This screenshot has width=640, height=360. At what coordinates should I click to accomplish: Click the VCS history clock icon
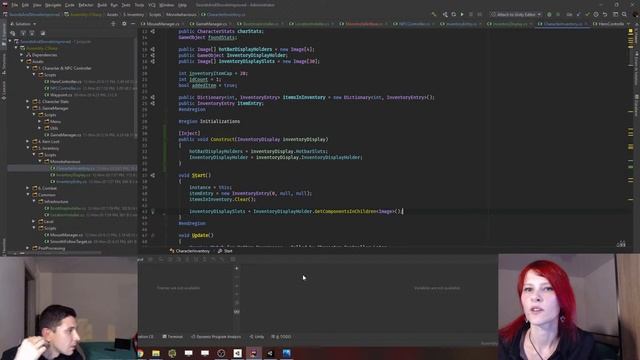(x=596, y=14)
